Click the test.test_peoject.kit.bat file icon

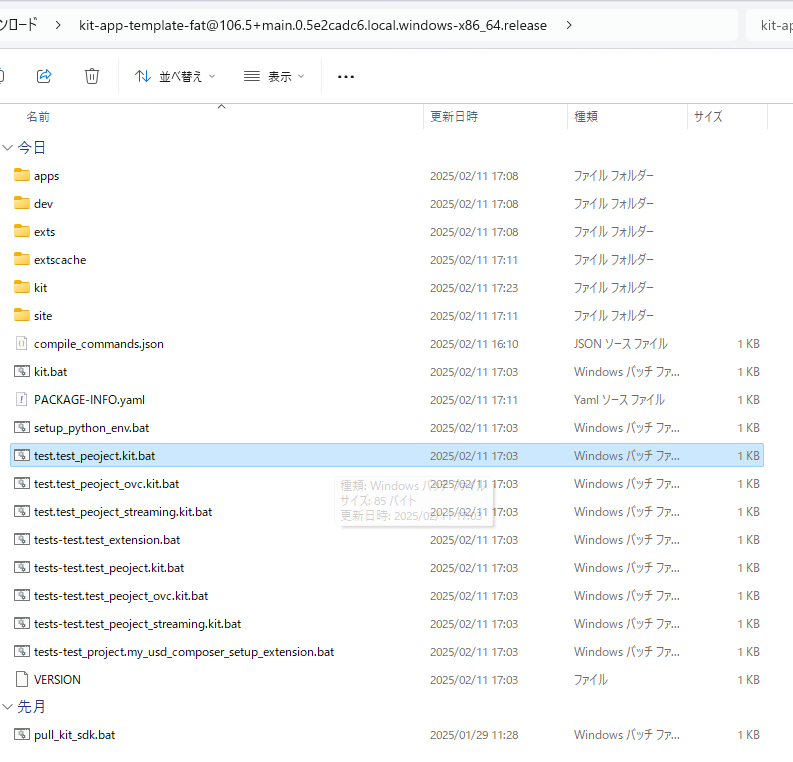[21, 456]
